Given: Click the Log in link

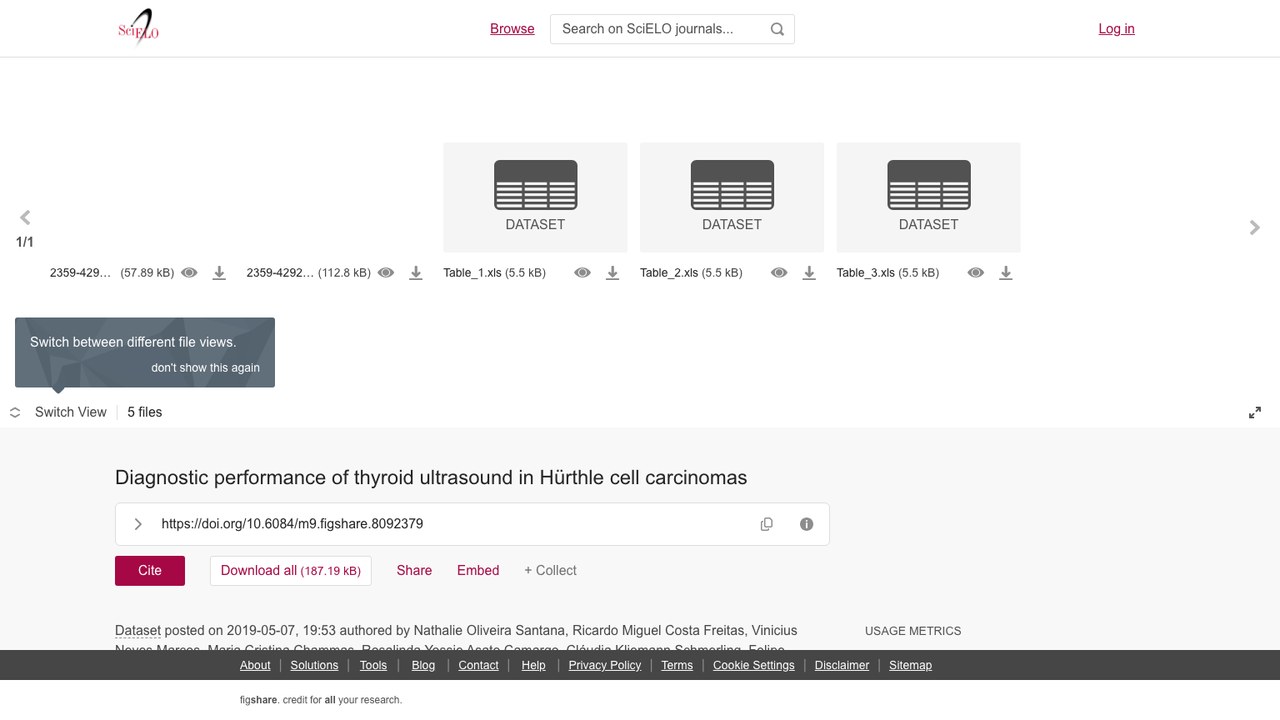Looking at the screenshot, I should pos(1116,29).
